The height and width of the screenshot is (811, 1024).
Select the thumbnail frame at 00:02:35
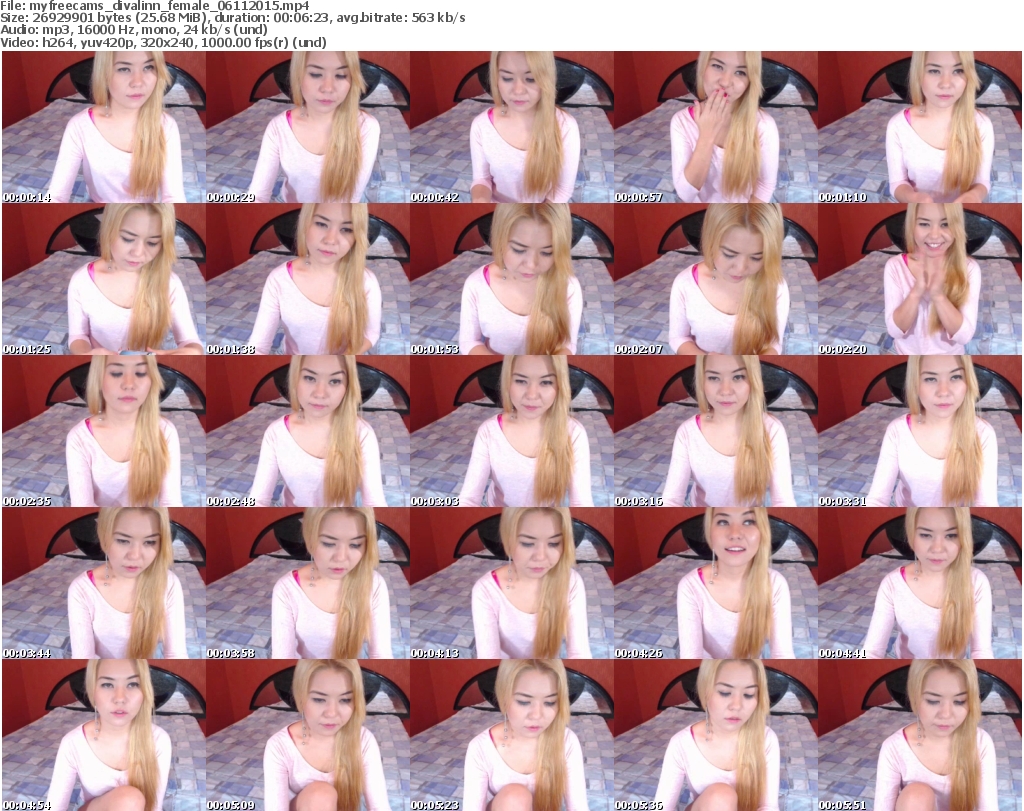tap(104, 431)
